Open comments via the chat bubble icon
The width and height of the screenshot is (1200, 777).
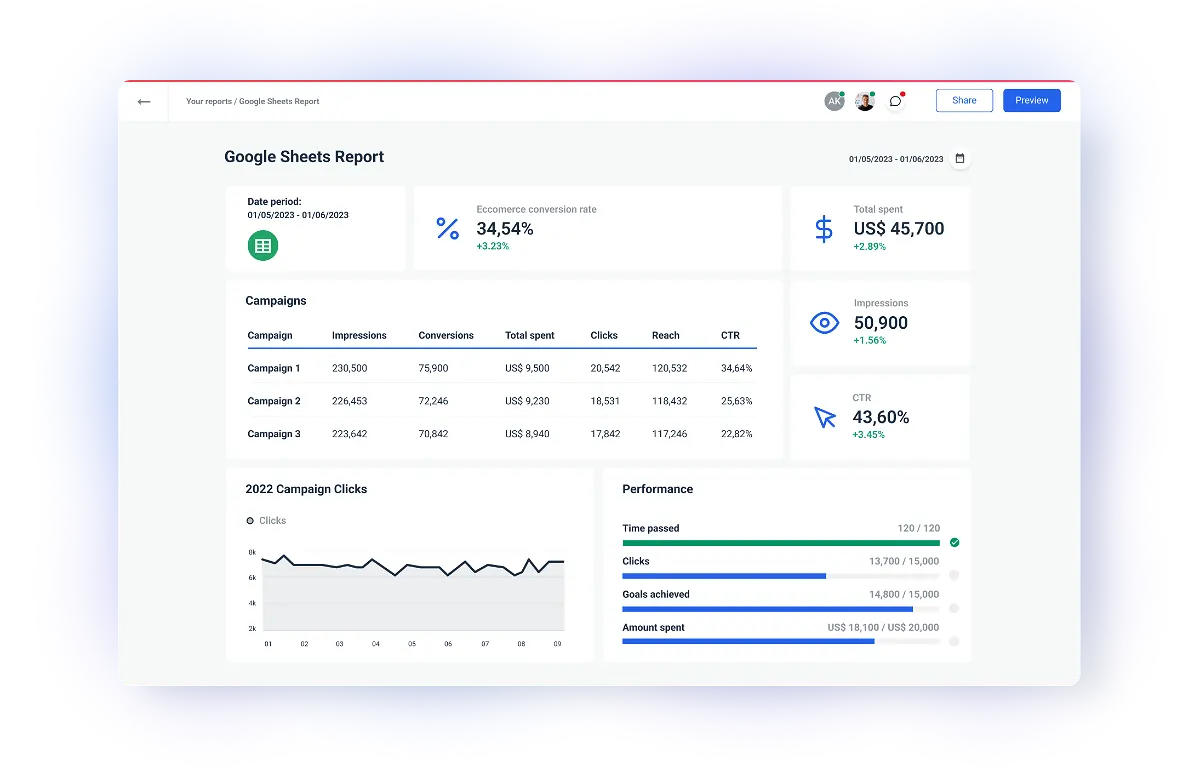(895, 100)
